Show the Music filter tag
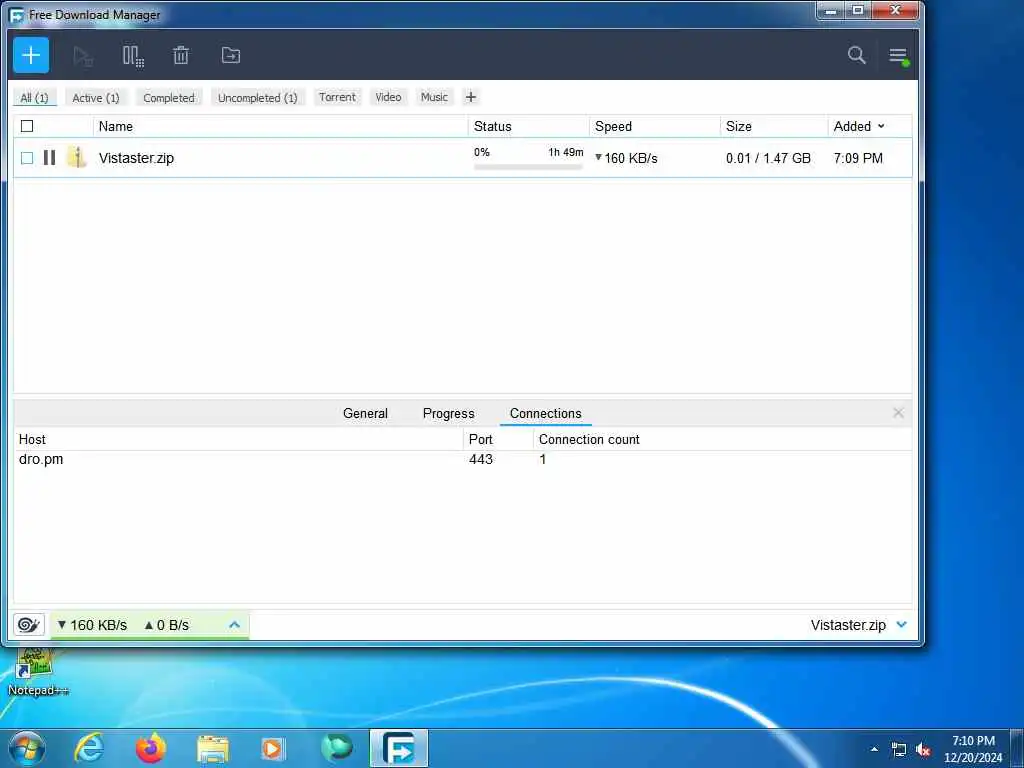The height and width of the screenshot is (768, 1024). pos(434,97)
